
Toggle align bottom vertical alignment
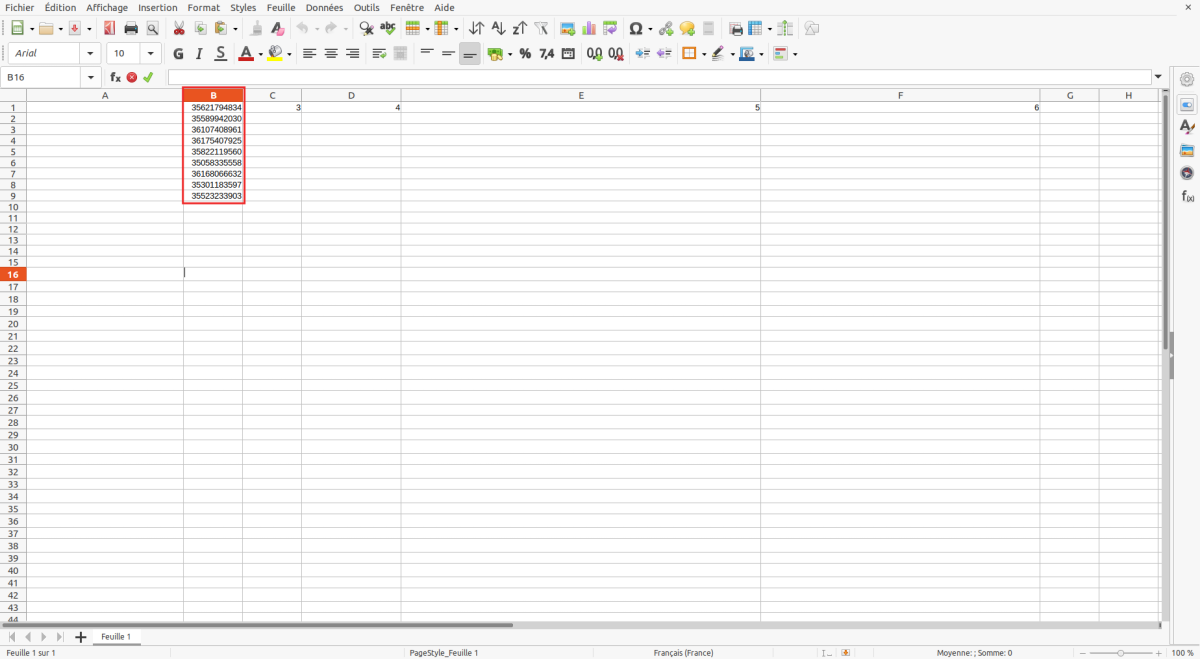tap(470, 54)
